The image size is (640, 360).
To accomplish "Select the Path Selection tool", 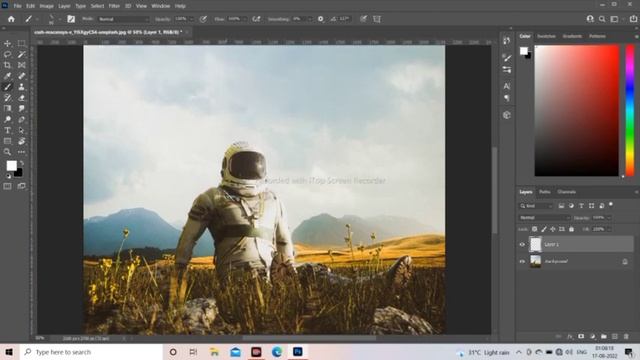I will click(22, 130).
